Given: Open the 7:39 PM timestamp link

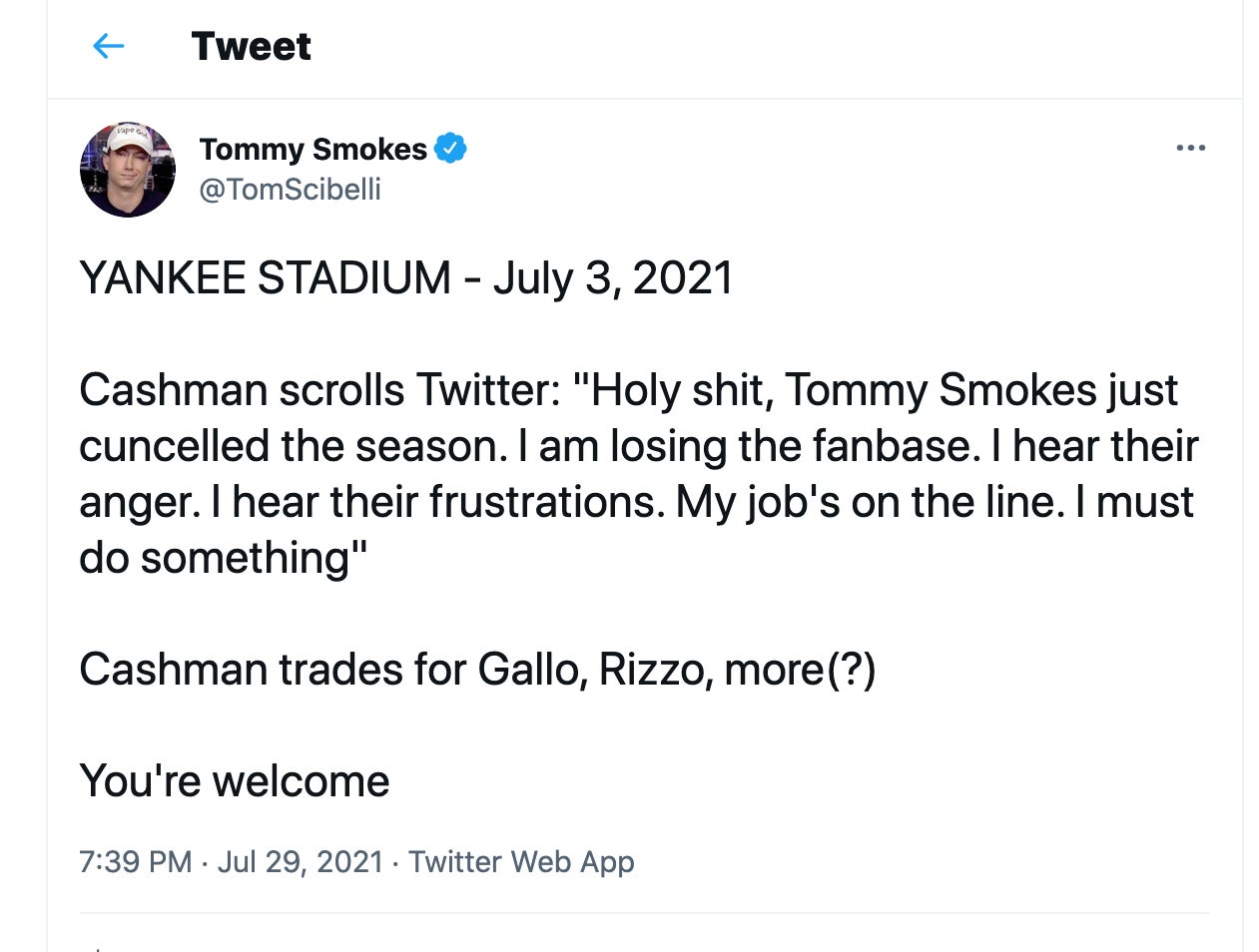Looking at the screenshot, I should [135, 861].
